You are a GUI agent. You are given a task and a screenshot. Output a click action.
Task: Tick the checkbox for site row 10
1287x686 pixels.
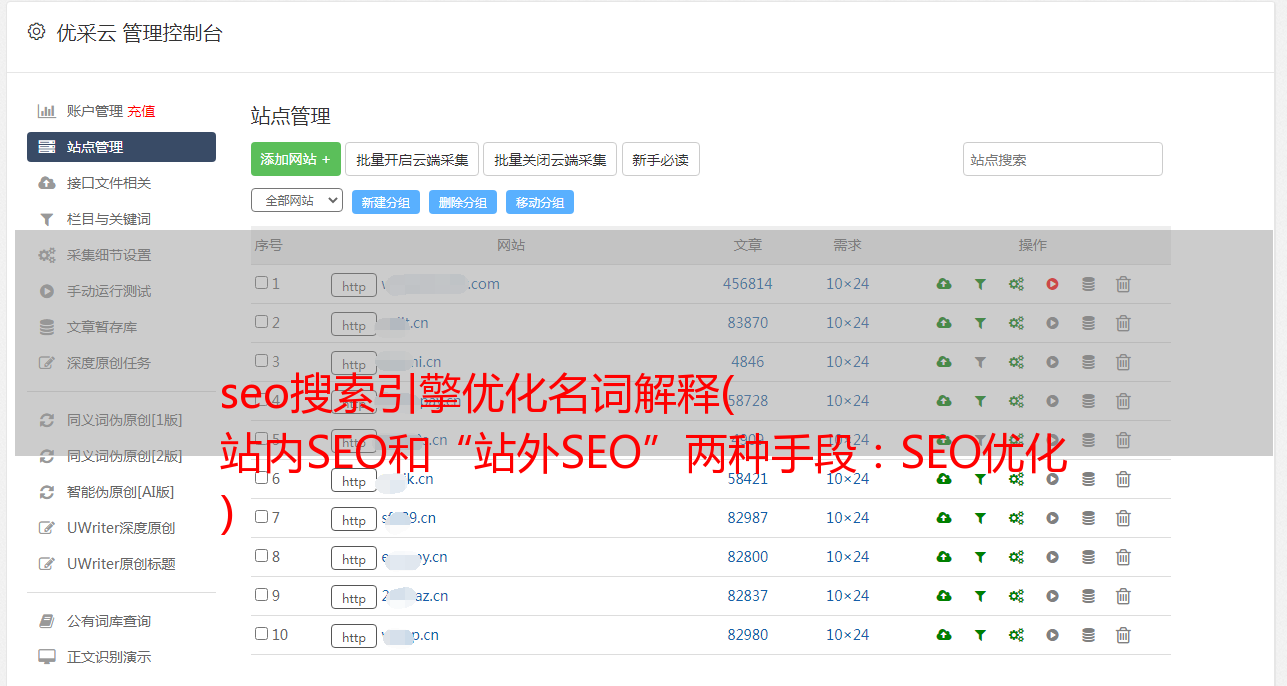(x=261, y=634)
